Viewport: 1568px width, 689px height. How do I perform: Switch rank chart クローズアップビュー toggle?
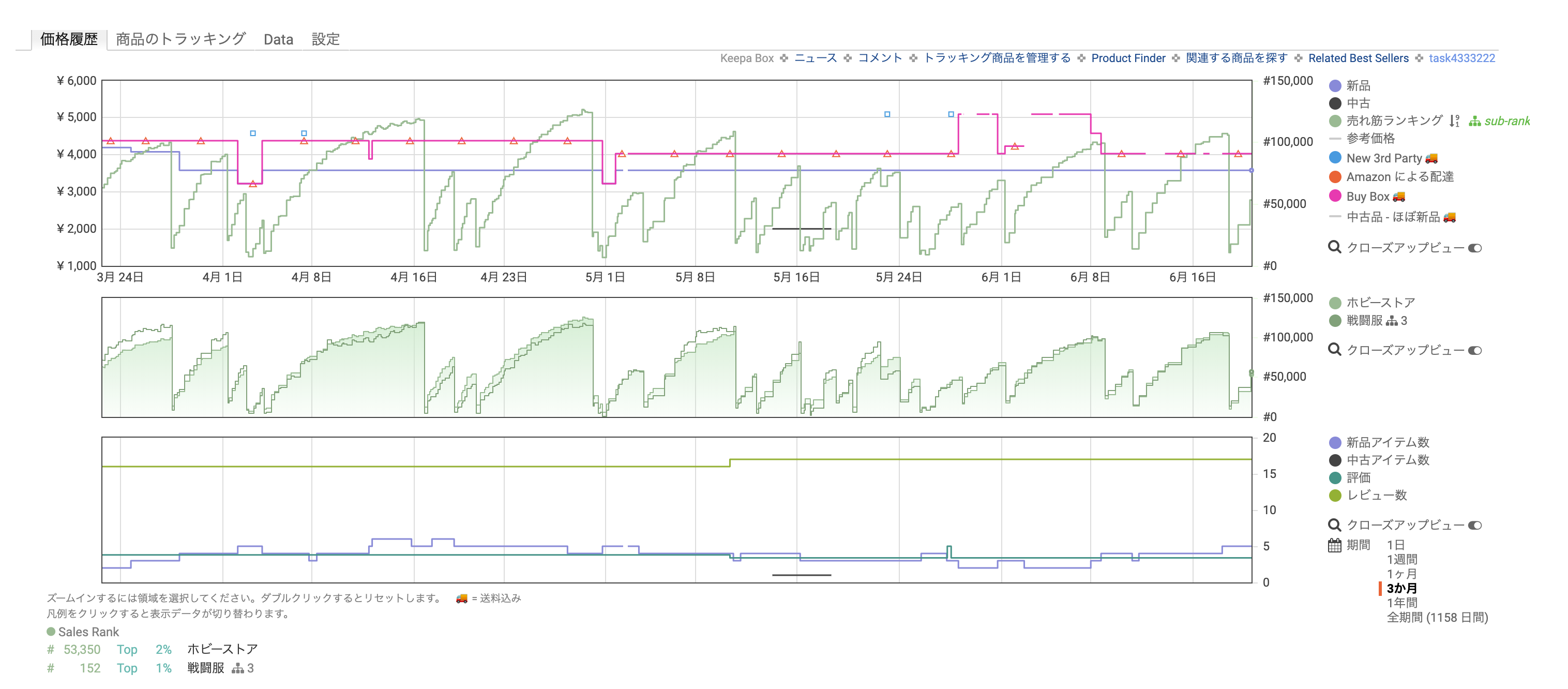click(1474, 350)
